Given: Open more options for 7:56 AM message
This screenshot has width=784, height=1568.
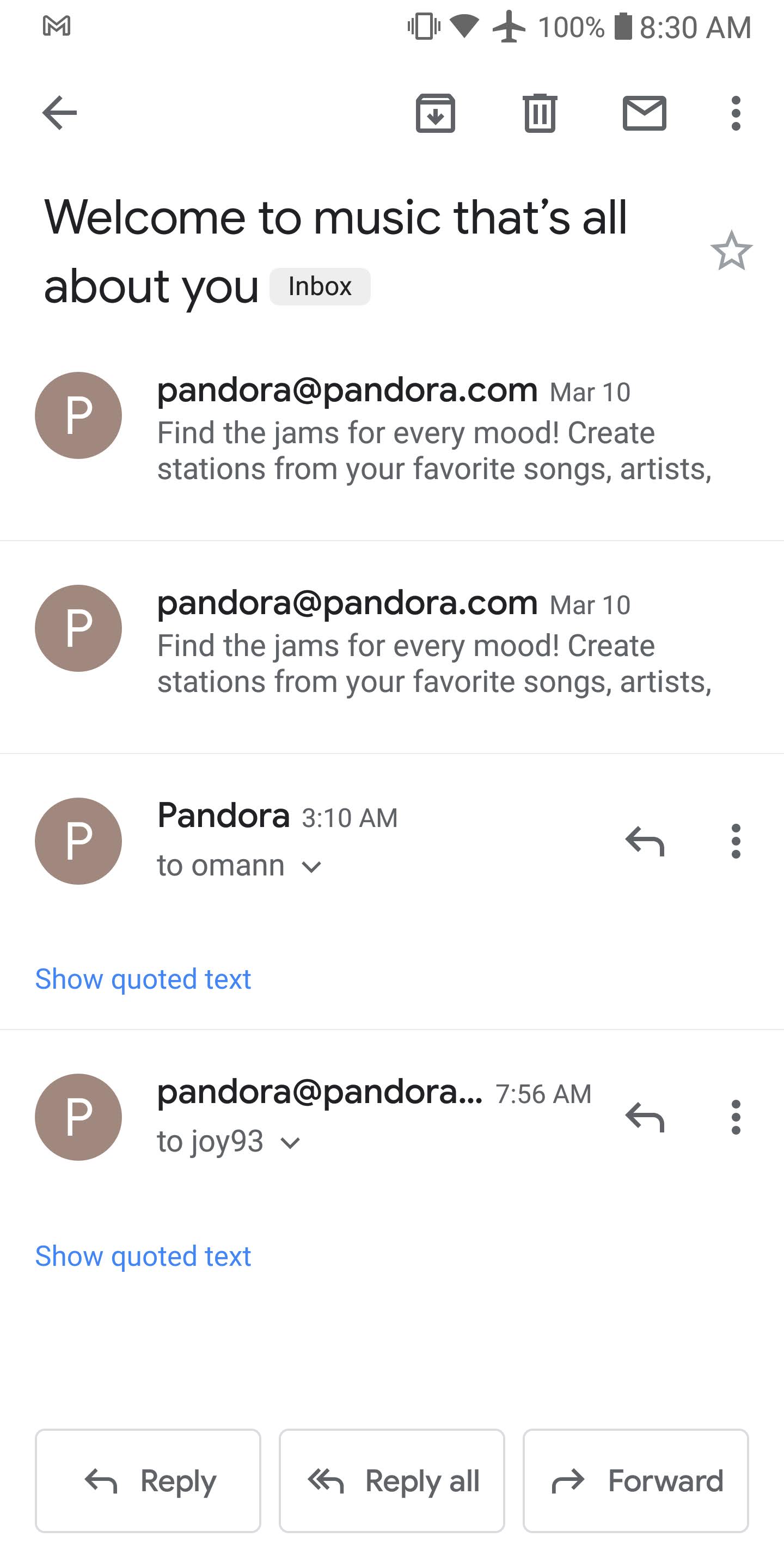Looking at the screenshot, I should click(x=736, y=1117).
